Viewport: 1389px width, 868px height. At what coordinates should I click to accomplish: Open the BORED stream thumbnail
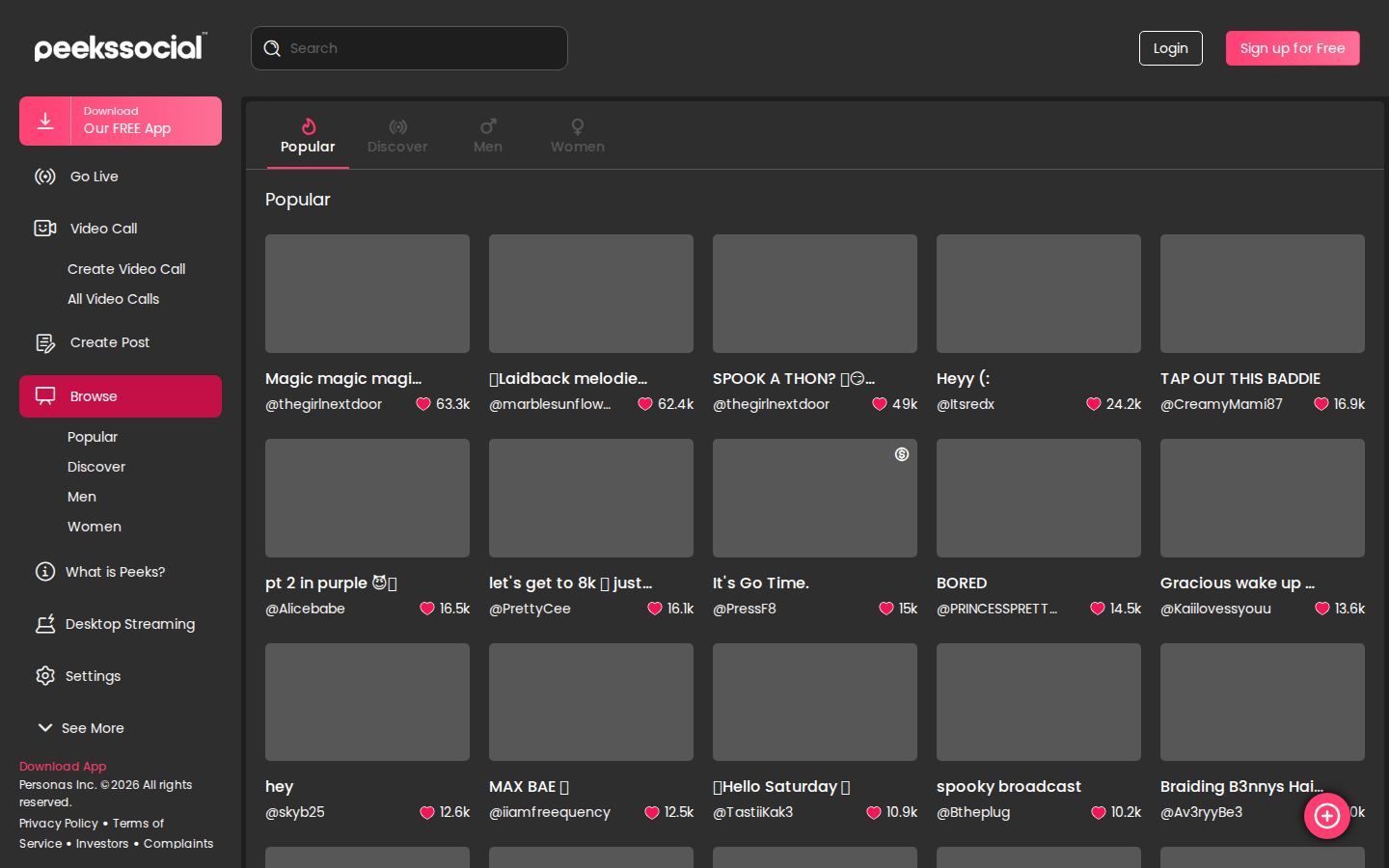(1039, 498)
